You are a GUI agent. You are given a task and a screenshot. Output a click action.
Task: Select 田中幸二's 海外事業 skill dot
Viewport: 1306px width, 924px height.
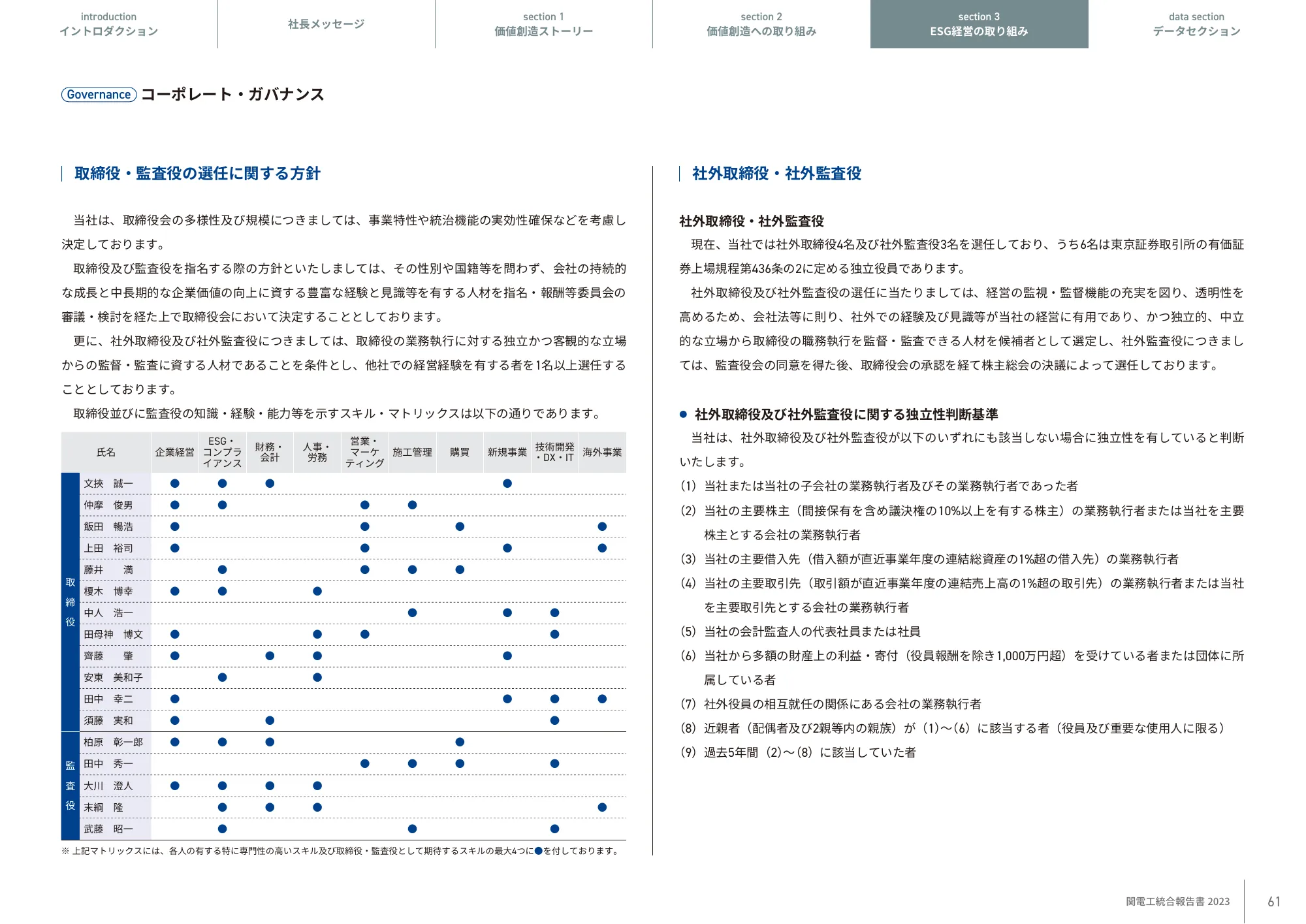pos(601,699)
